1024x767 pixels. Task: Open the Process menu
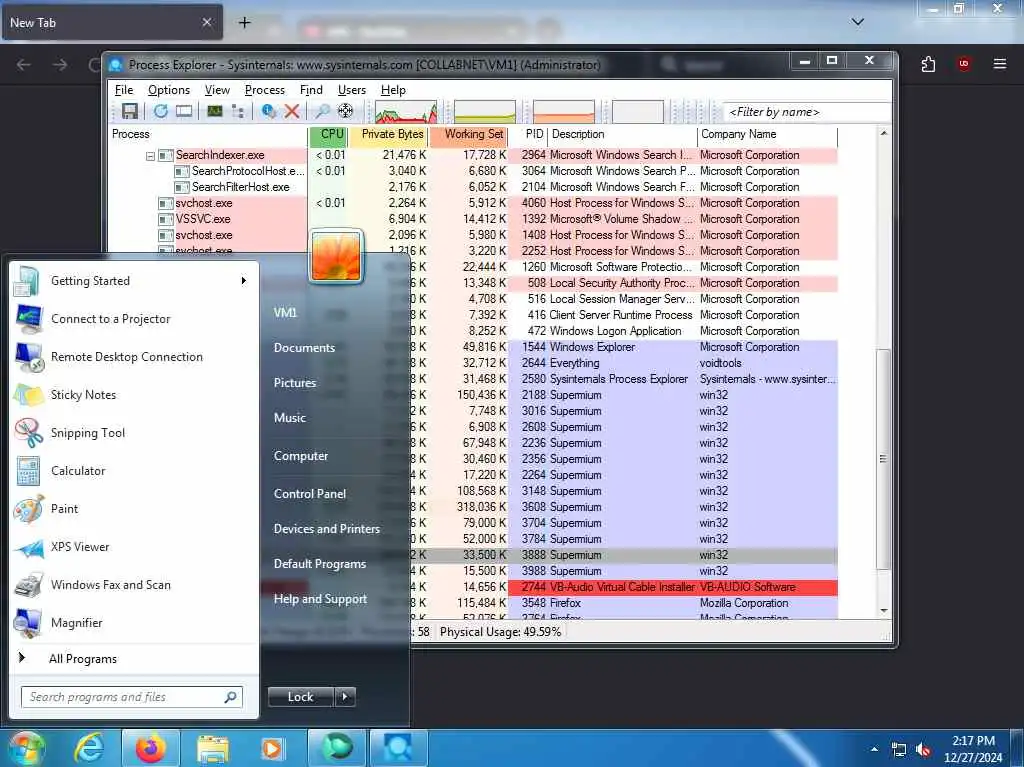click(x=264, y=90)
